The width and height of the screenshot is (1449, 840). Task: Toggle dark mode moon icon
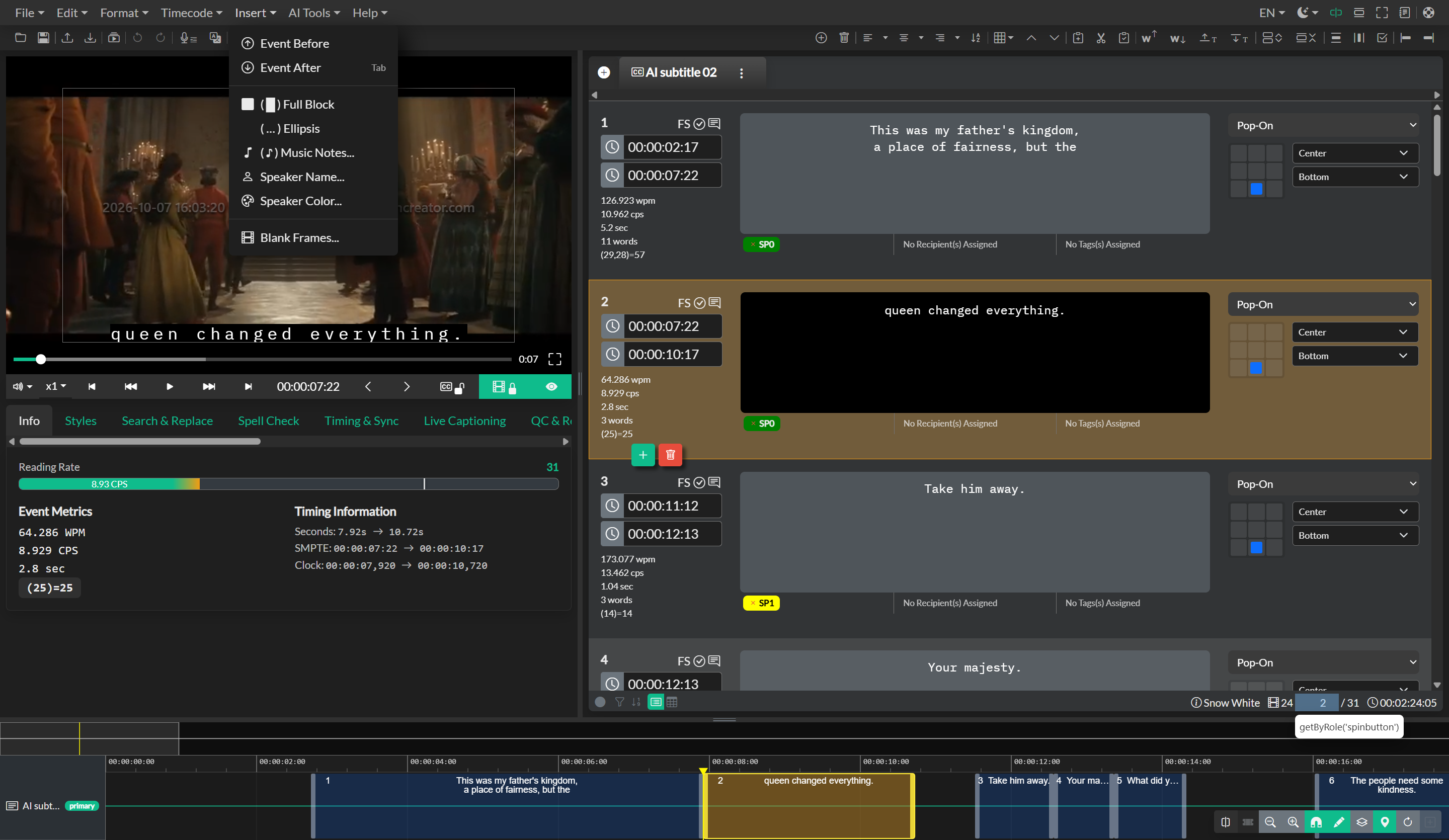point(1307,12)
